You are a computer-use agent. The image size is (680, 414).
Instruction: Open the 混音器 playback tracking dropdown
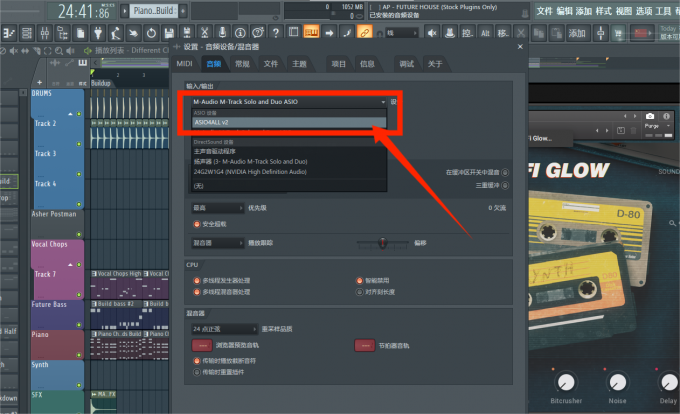pyautogui.click(x=217, y=243)
